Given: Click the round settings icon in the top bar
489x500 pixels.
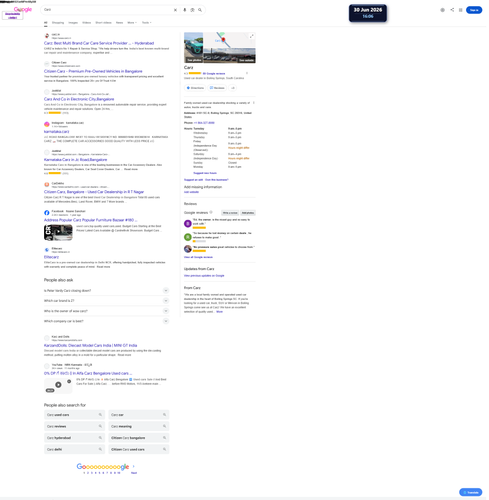Looking at the screenshot, I should tap(443, 10).
